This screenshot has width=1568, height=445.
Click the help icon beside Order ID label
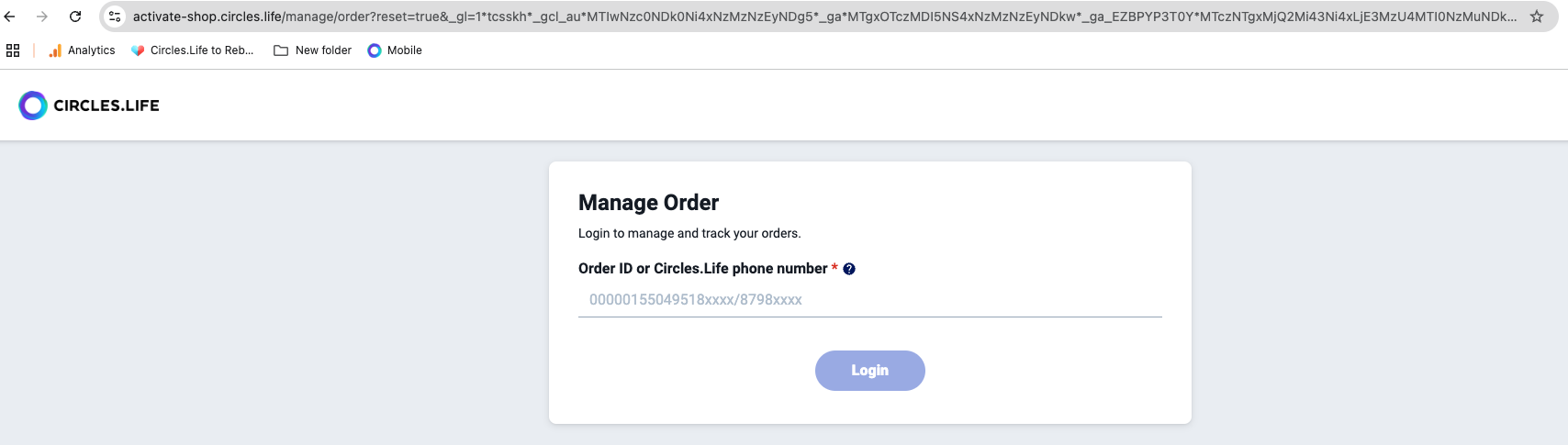pyautogui.click(x=849, y=269)
